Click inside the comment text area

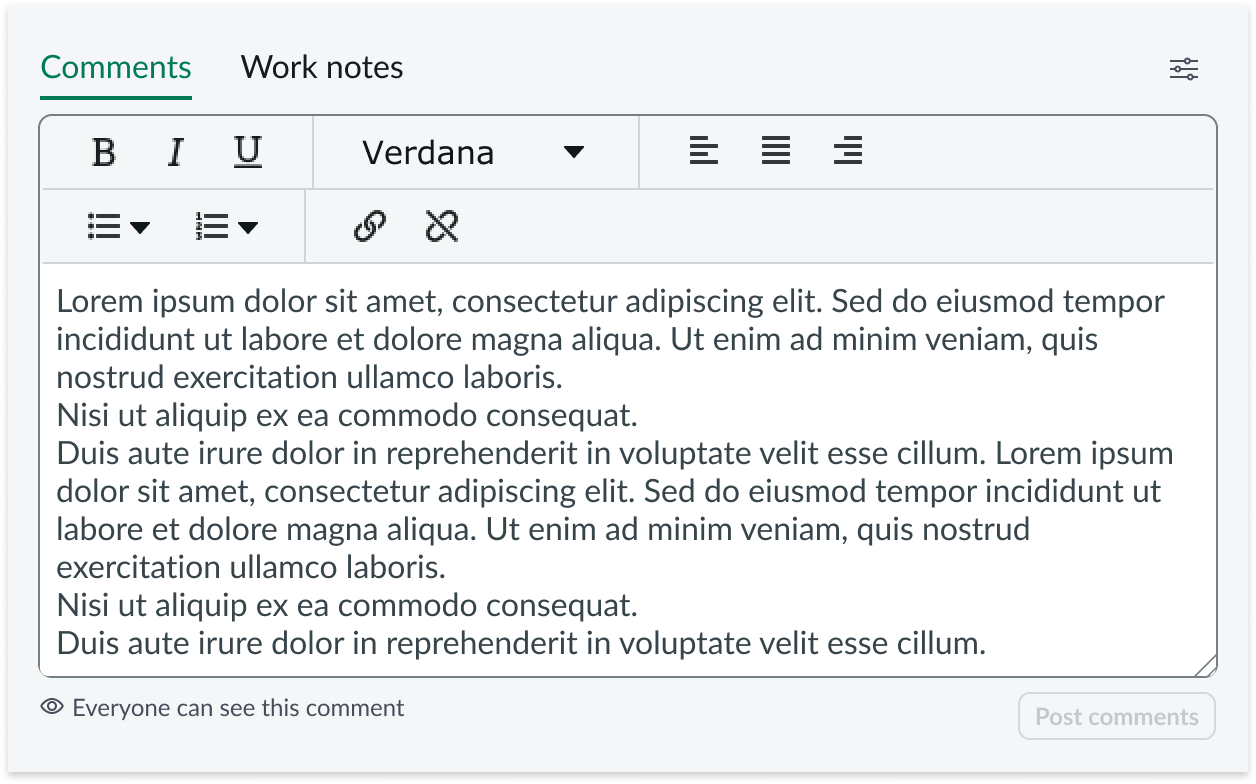coord(628,470)
